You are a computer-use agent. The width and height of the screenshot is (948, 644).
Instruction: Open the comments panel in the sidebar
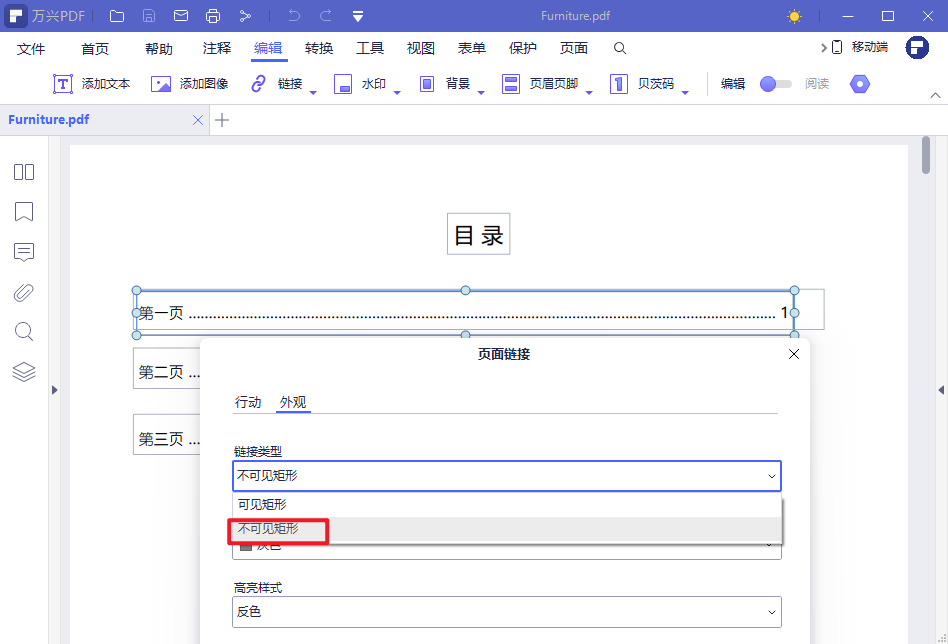[x=23, y=252]
